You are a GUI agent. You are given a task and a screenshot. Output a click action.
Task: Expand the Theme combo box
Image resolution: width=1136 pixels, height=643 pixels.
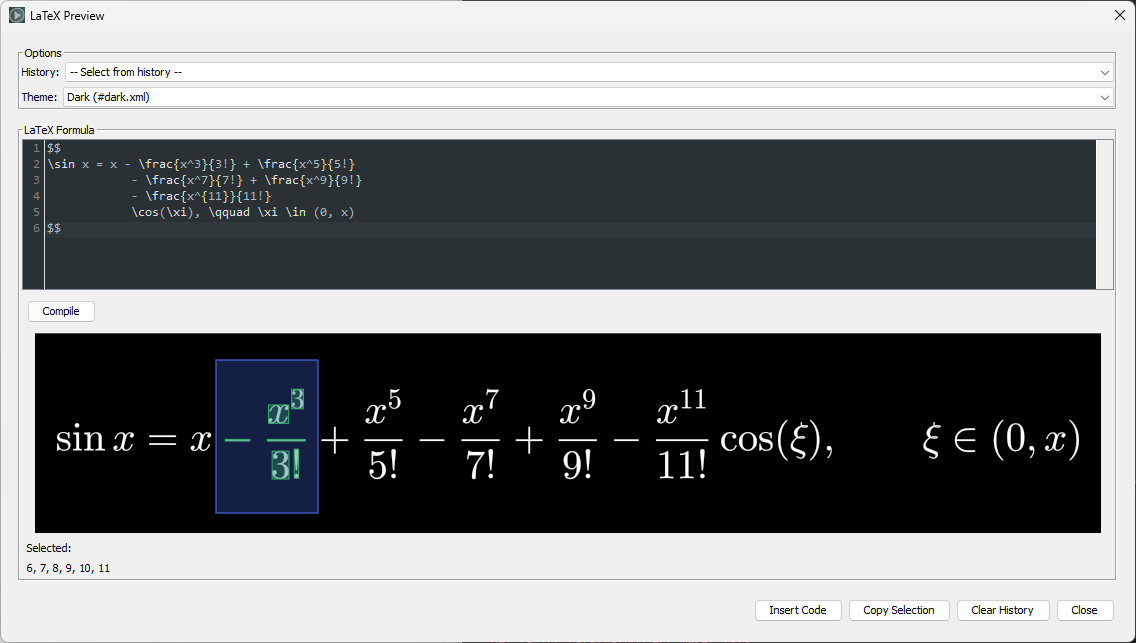click(x=588, y=97)
